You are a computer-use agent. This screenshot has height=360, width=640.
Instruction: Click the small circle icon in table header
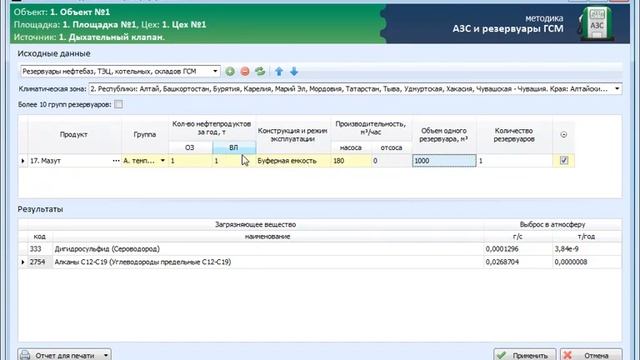564,134
